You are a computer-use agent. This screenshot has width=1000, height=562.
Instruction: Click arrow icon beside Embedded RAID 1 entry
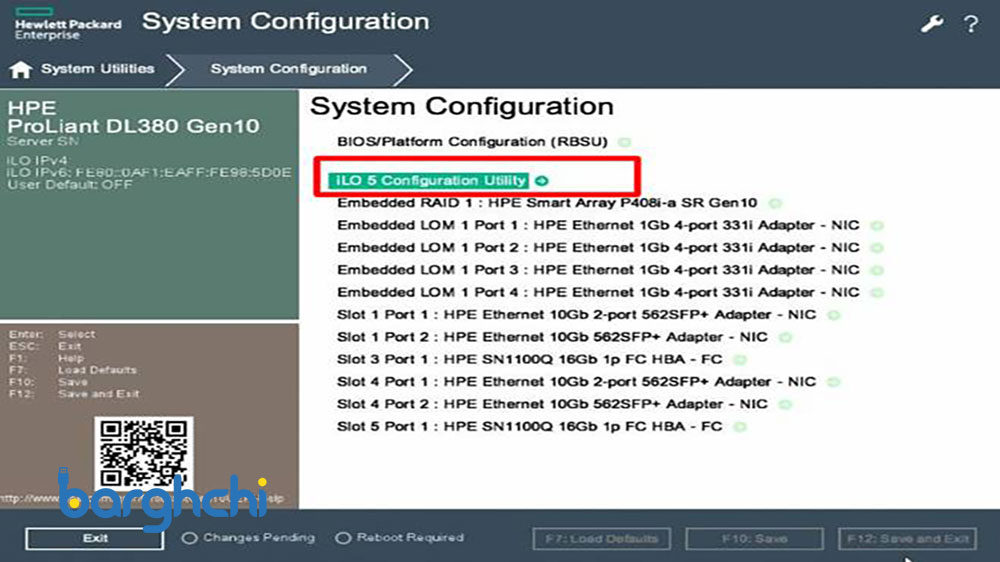pyautogui.click(x=774, y=203)
